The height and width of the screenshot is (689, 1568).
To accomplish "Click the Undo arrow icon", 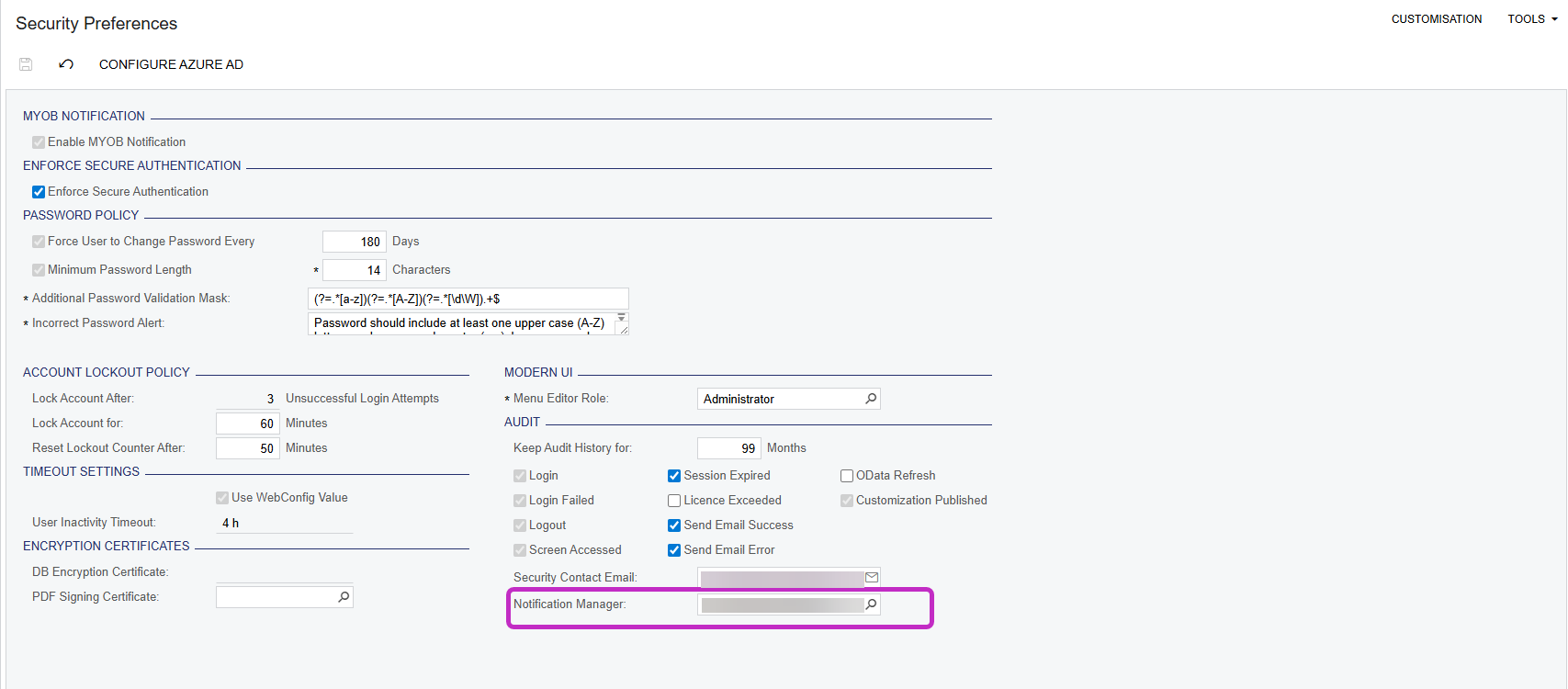I will click(x=66, y=64).
